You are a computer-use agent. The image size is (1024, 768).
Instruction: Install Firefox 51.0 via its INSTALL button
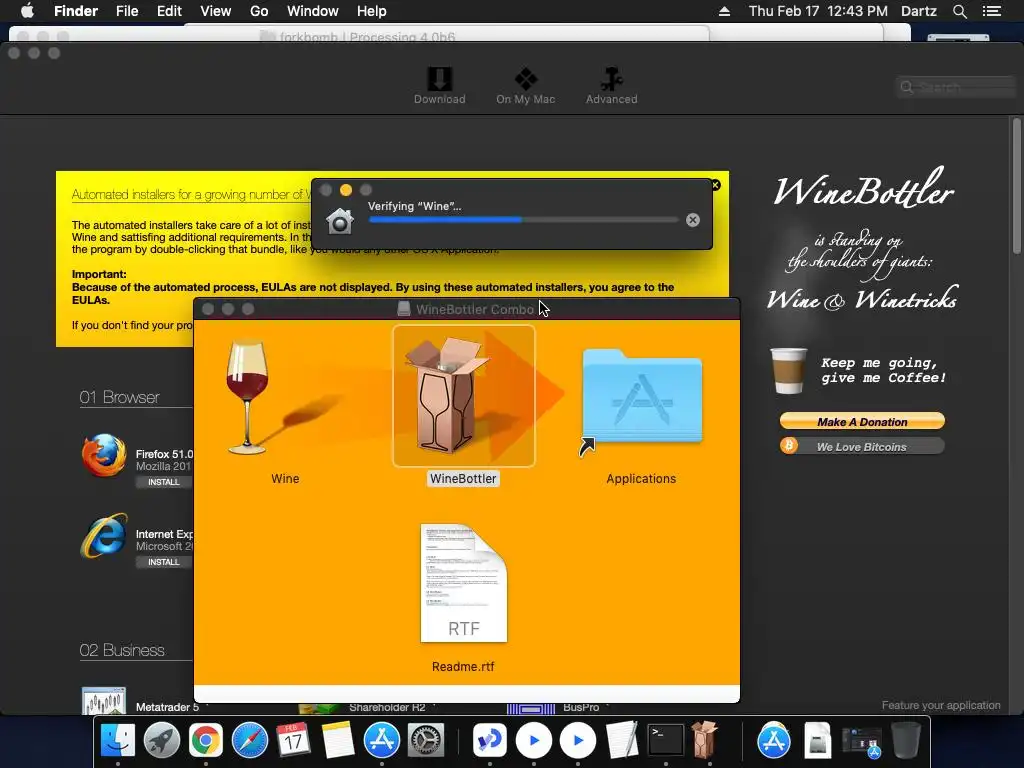pos(163,482)
